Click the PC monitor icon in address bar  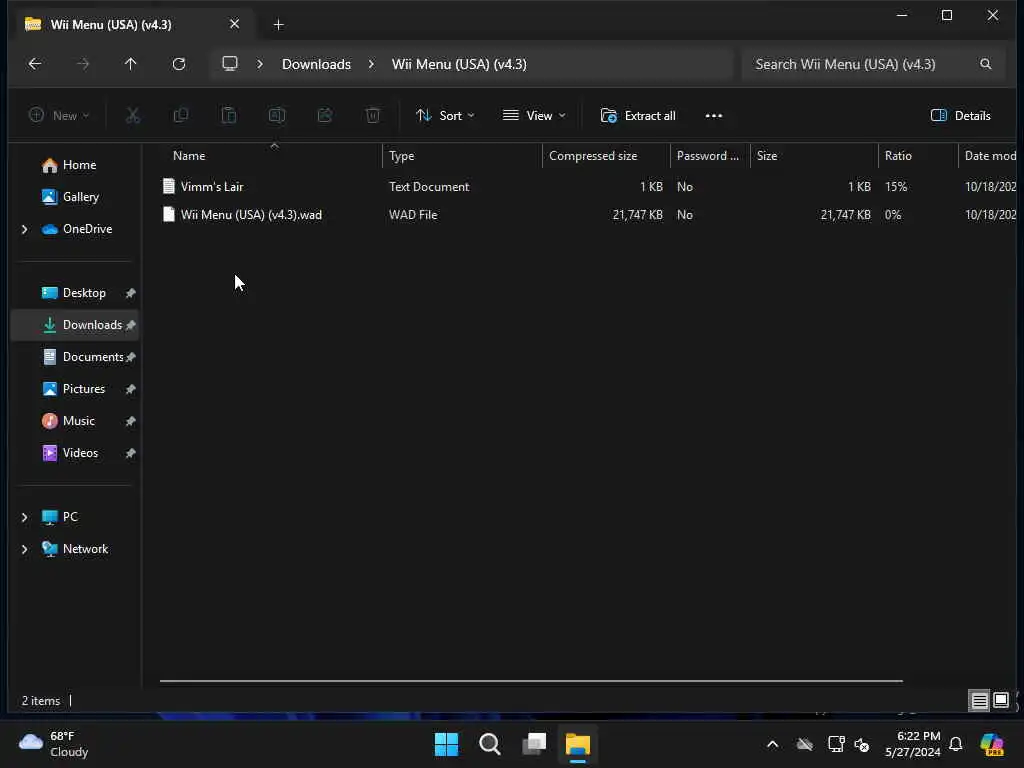[x=230, y=64]
